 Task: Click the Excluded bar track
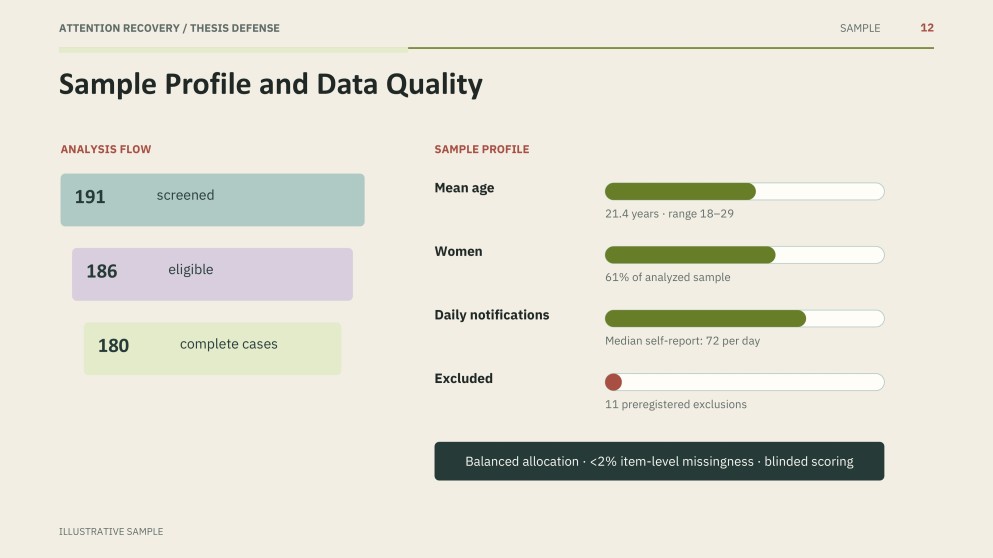click(744, 382)
